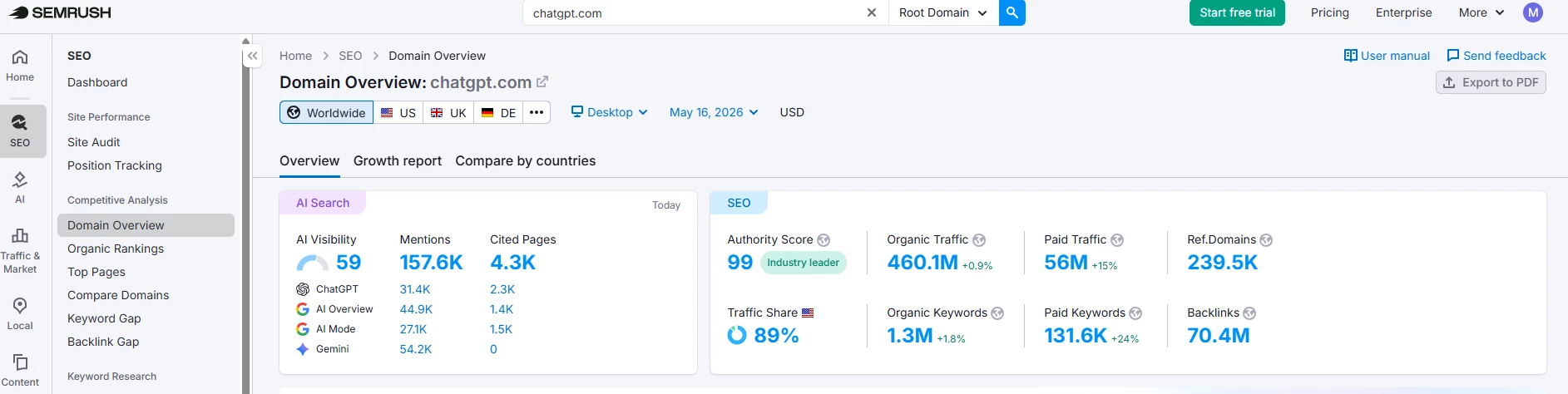Open the Enterprise link
The image size is (1568, 394).
(1404, 12)
